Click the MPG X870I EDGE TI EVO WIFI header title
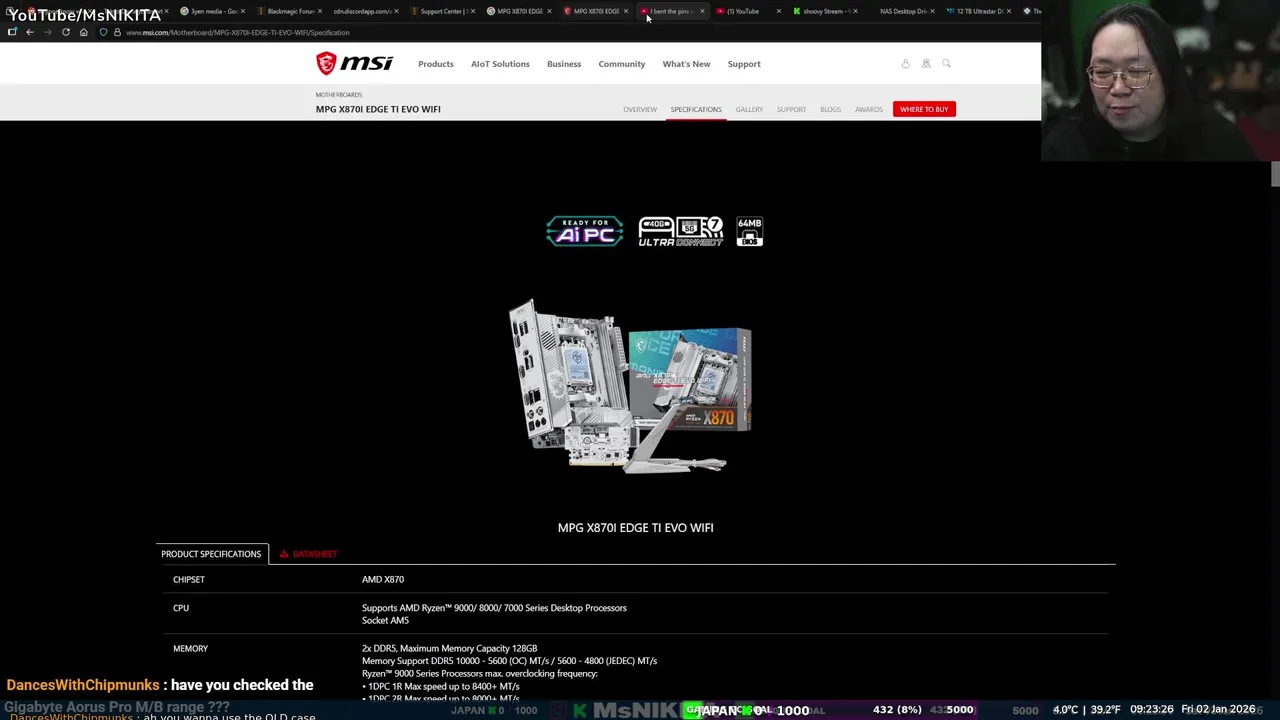This screenshot has width=1280, height=720. (x=378, y=109)
